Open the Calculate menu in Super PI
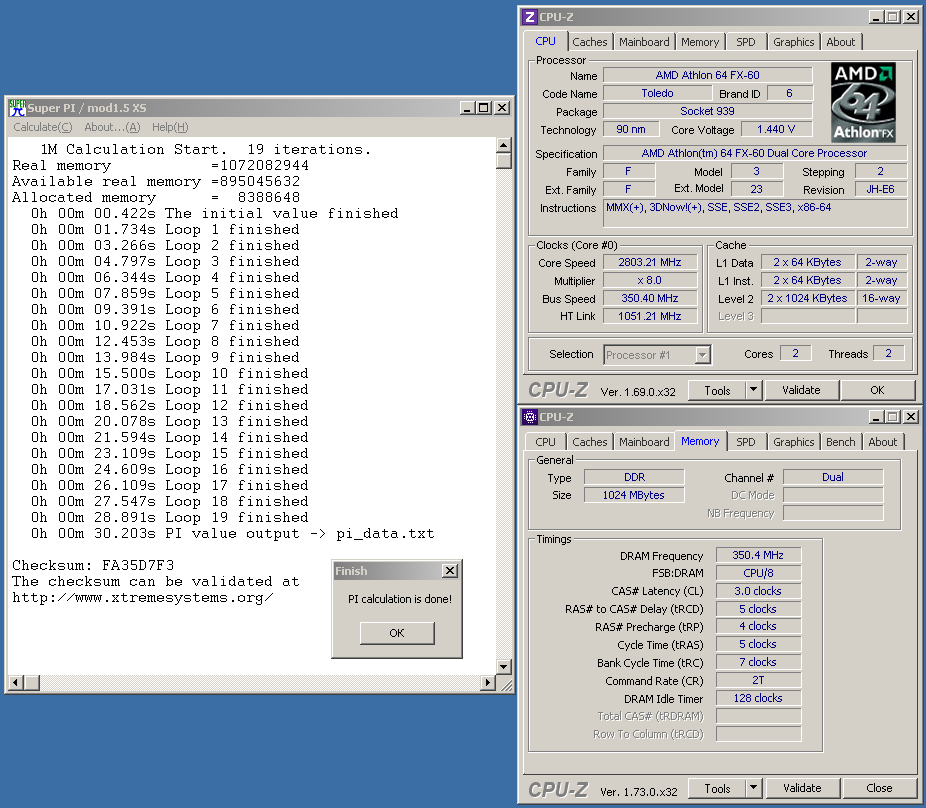Screen dimensions: 926x808 point(42,127)
